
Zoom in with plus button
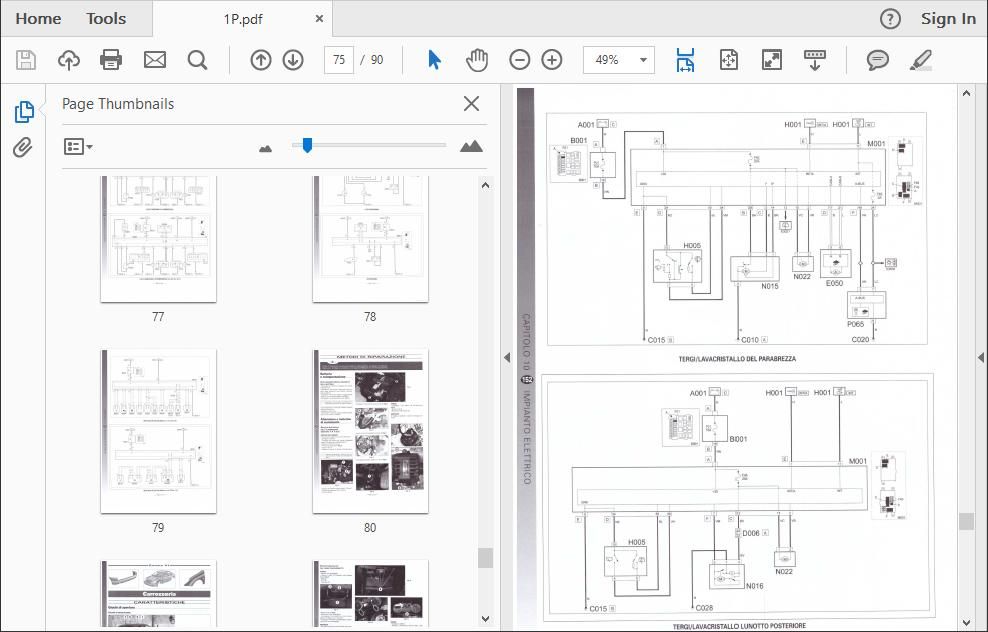click(x=552, y=60)
